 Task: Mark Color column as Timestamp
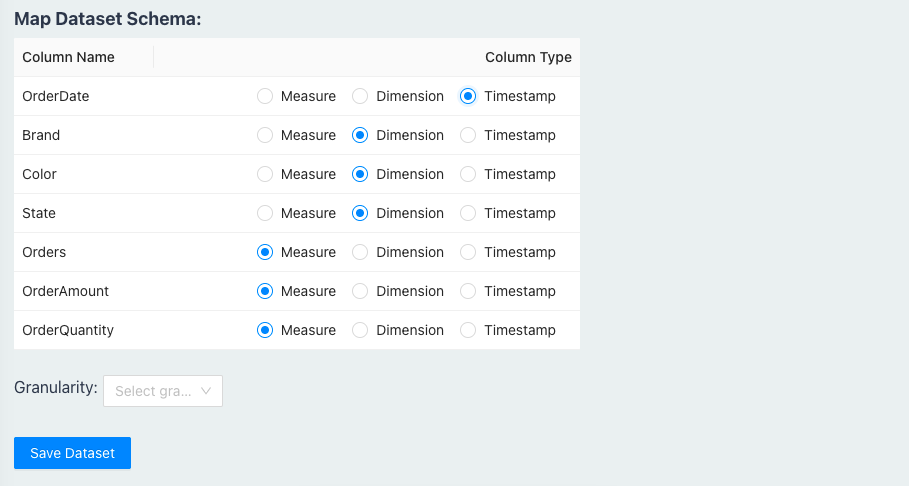(x=468, y=174)
